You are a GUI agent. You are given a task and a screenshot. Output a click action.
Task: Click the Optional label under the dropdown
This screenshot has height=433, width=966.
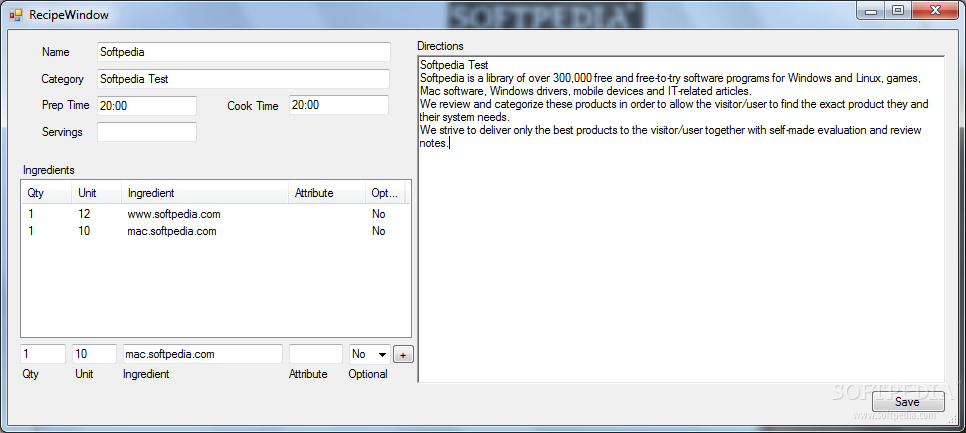tap(368, 374)
